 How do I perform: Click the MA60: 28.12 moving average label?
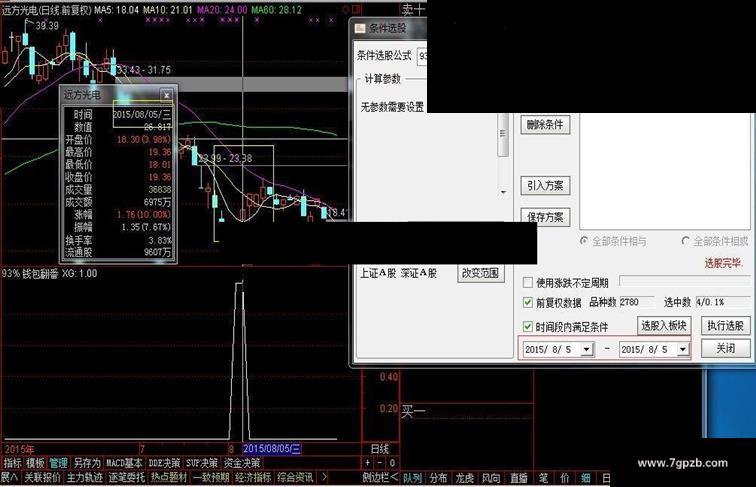[x=276, y=10]
